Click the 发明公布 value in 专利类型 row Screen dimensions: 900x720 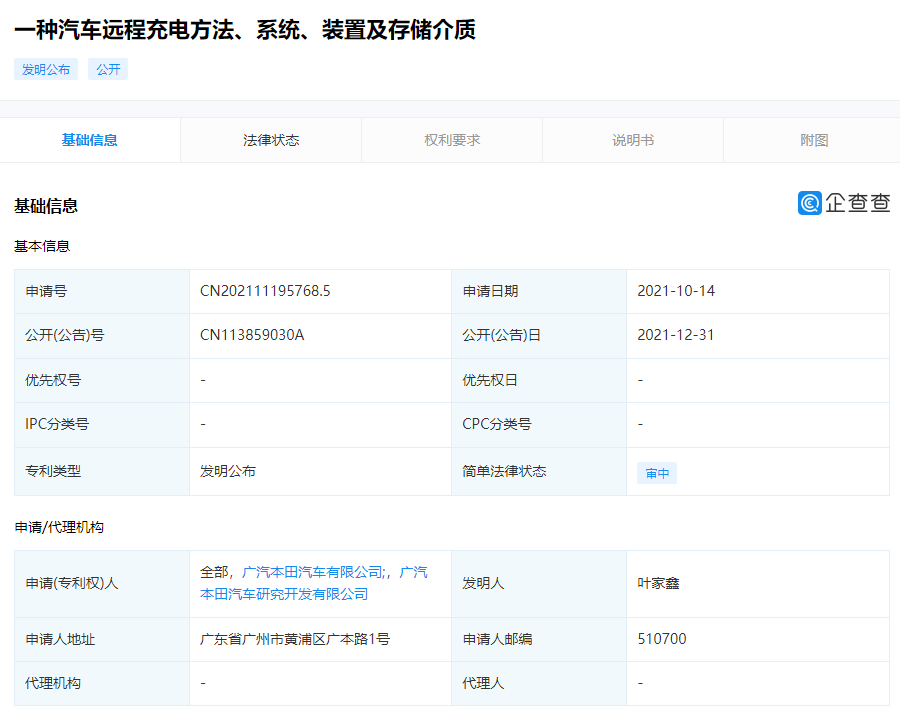pos(228,471)
